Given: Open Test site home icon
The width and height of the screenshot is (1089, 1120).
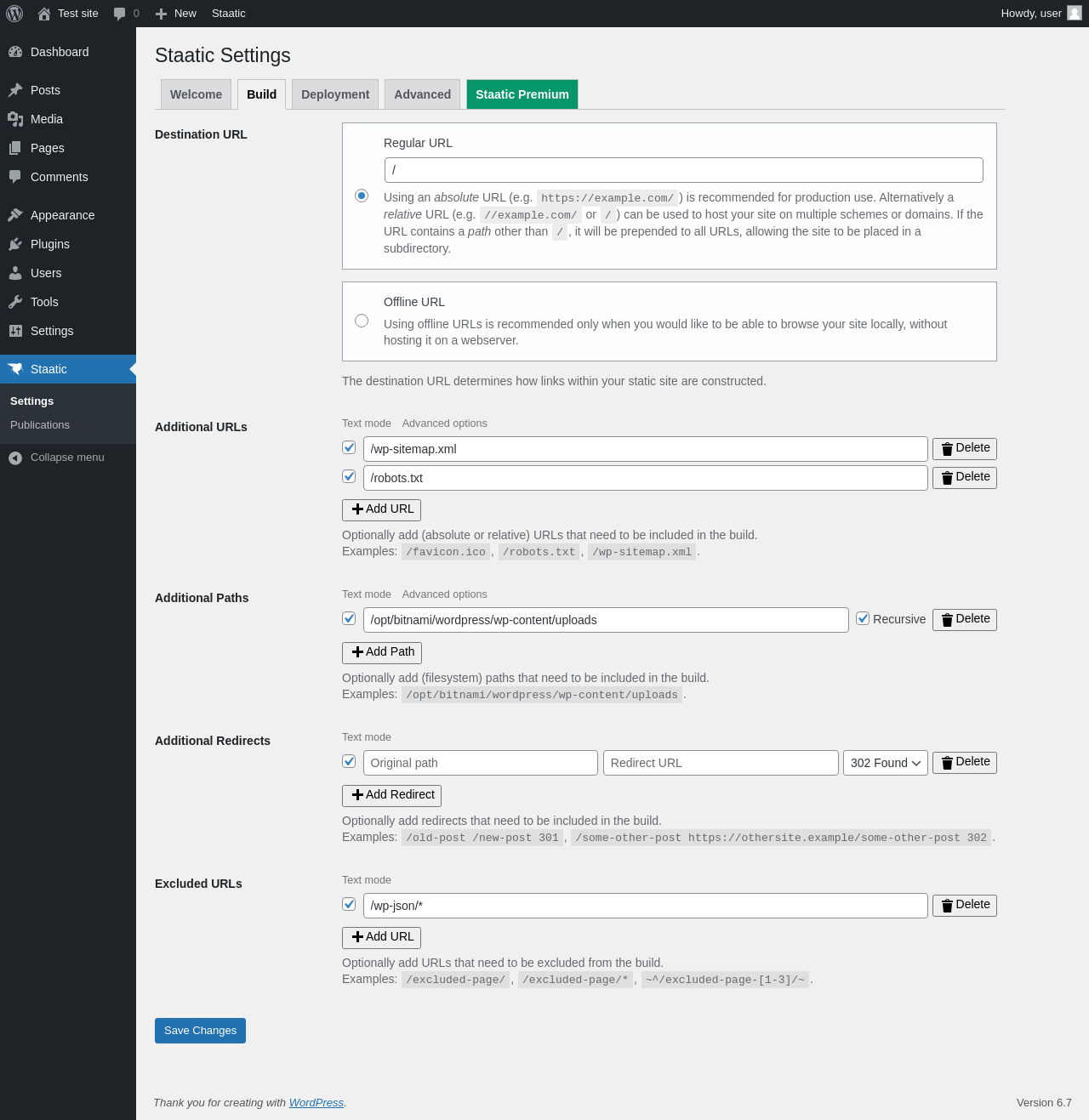Looking at the screenshot, I should [x=44, y=14].
